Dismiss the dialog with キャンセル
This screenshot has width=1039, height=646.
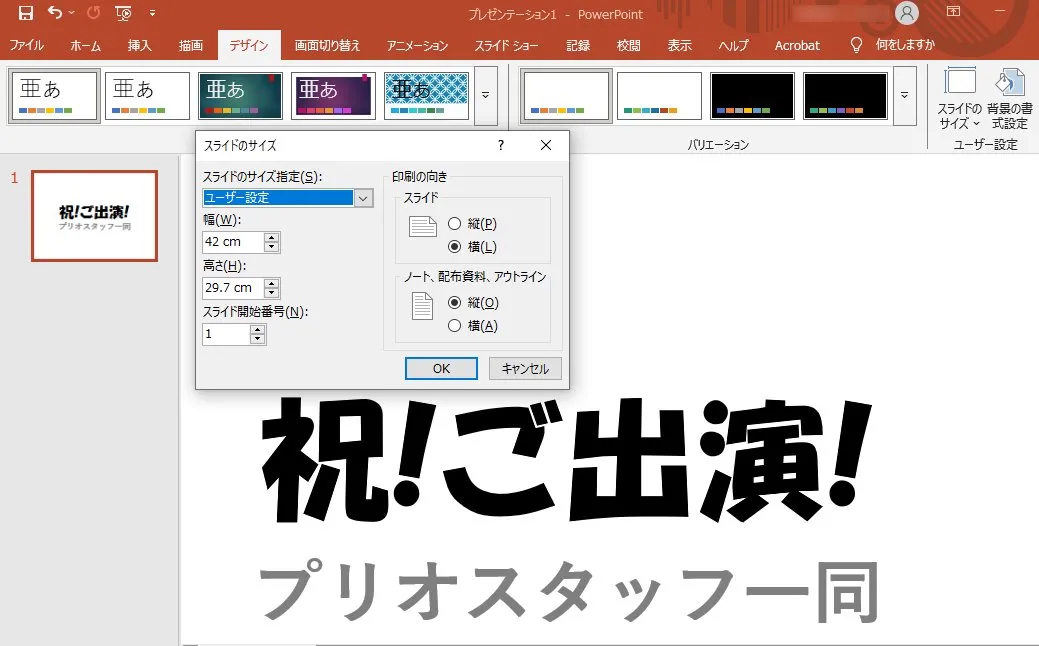click(x=524, y=368)
